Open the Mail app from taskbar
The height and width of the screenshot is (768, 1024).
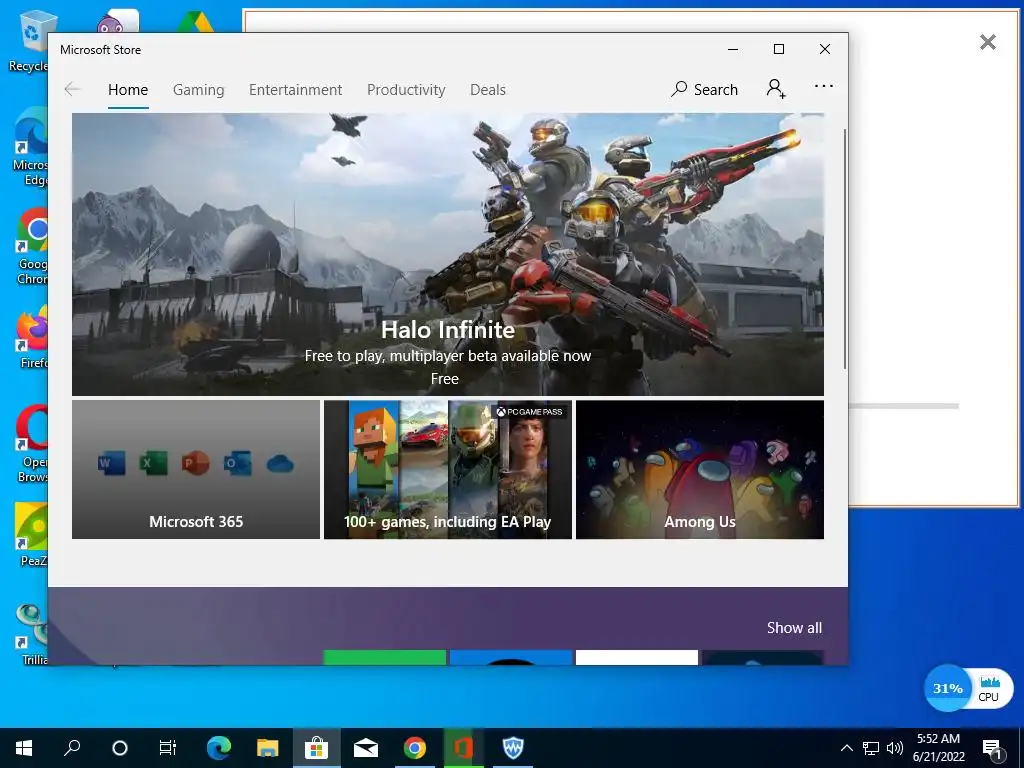[366, 748]
